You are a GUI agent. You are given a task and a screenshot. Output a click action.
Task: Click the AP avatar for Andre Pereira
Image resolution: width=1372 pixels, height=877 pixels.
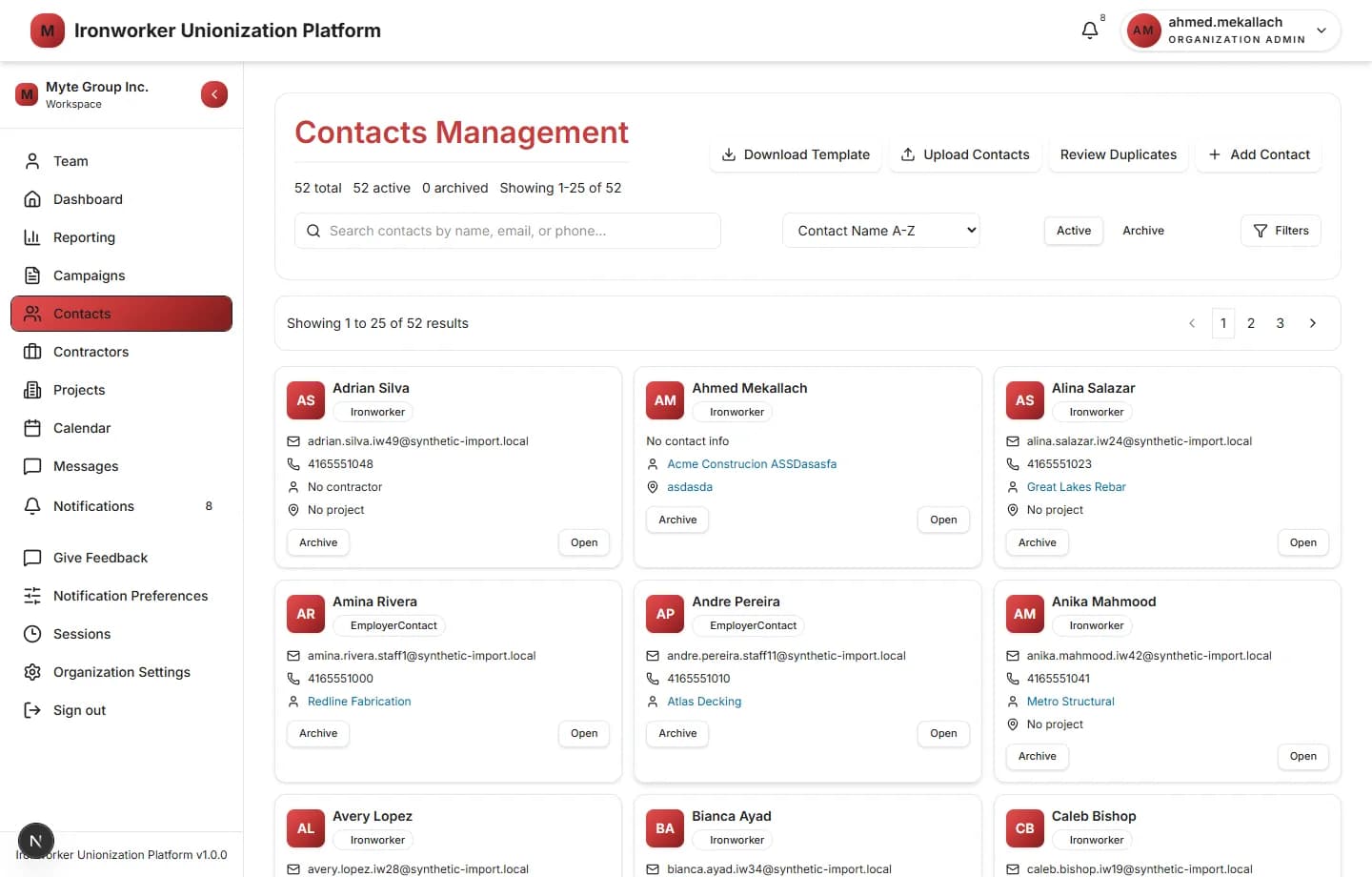click(x=665, y=614)
